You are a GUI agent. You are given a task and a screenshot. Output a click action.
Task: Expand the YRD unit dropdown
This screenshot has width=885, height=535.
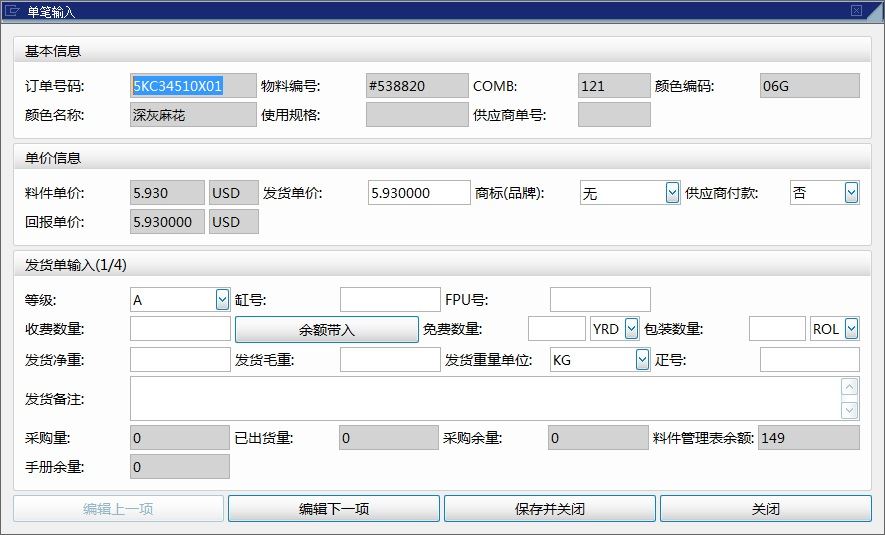pyautogui.click(x=631, y=329)
